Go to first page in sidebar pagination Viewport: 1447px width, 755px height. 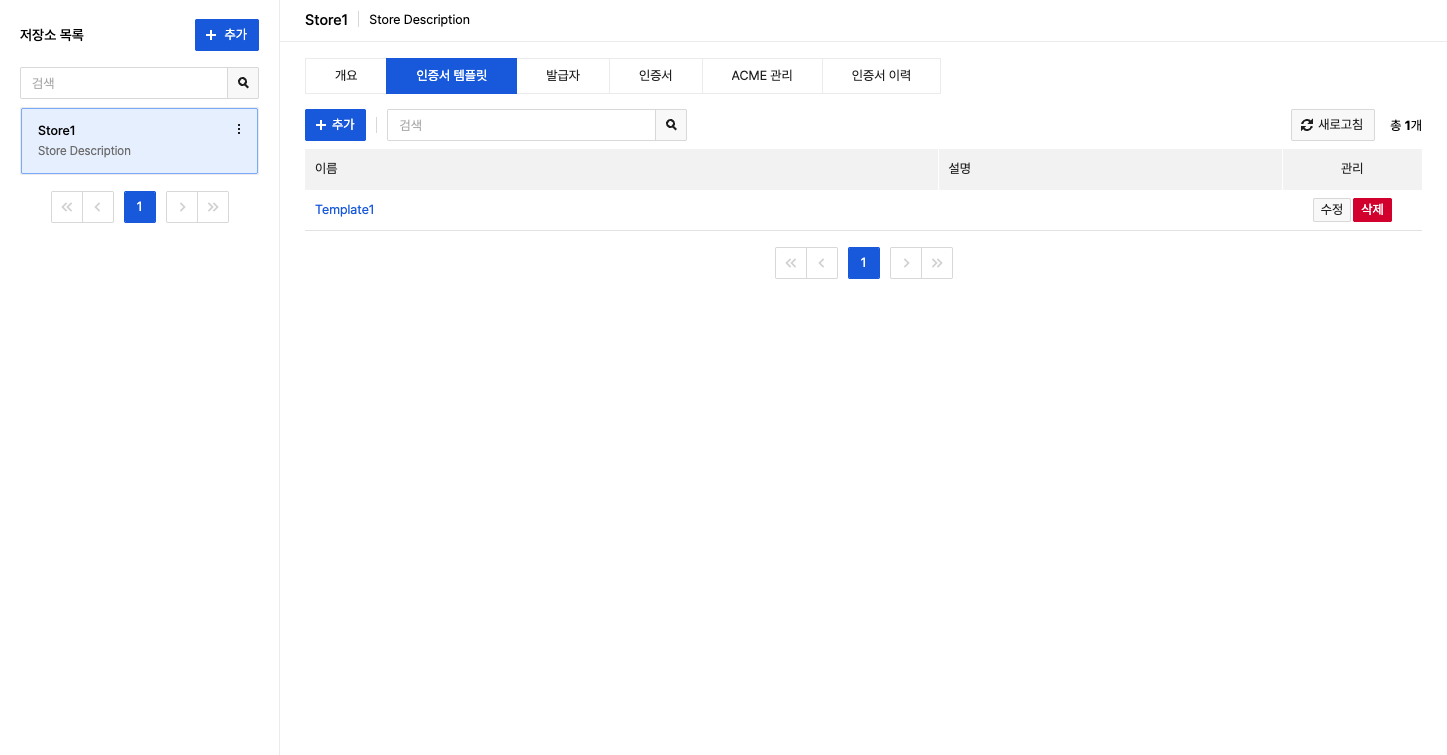pyautogui.click(x=67, y=207)
